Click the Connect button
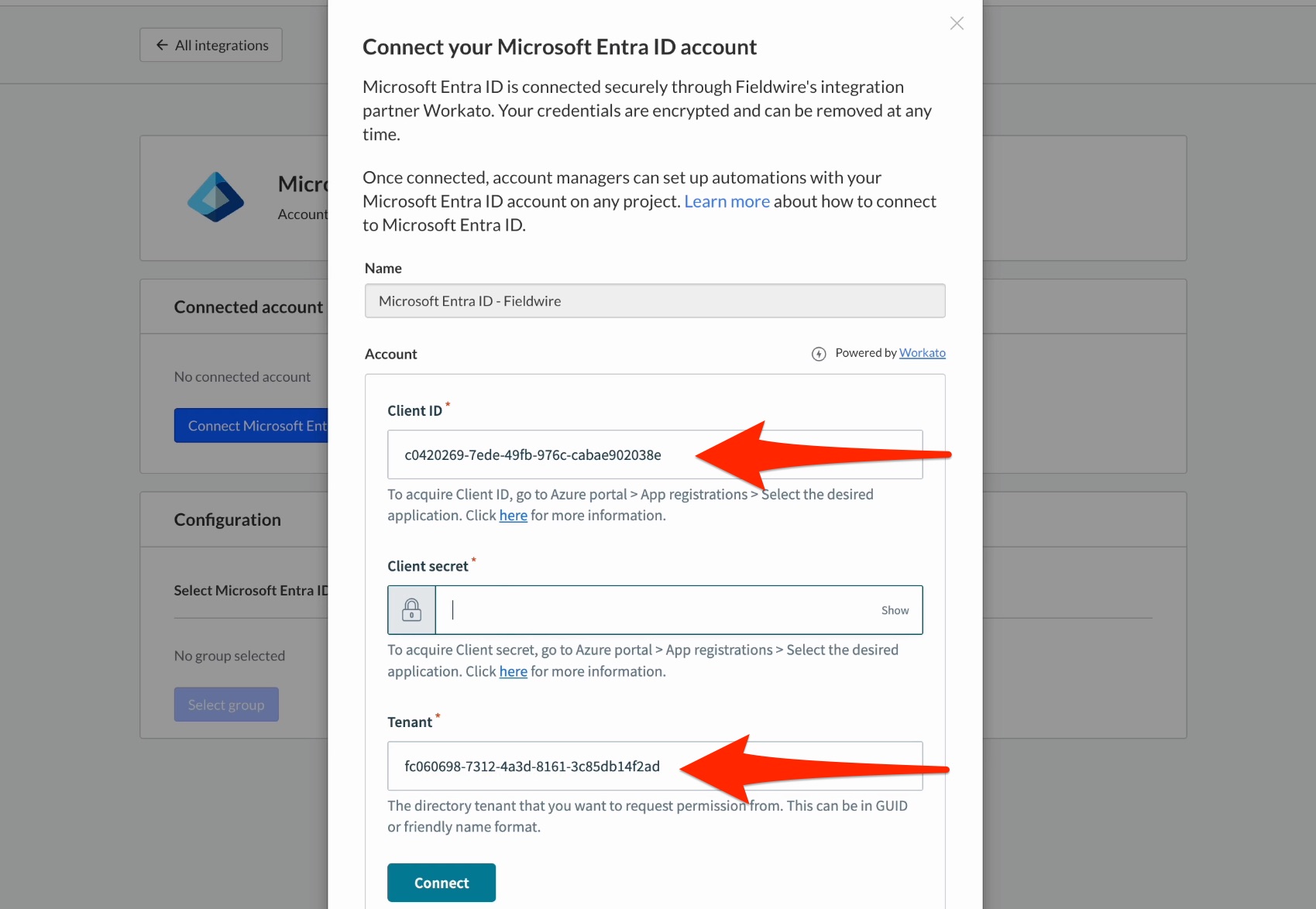The image size is (1316, 909). tap(442, 883)
